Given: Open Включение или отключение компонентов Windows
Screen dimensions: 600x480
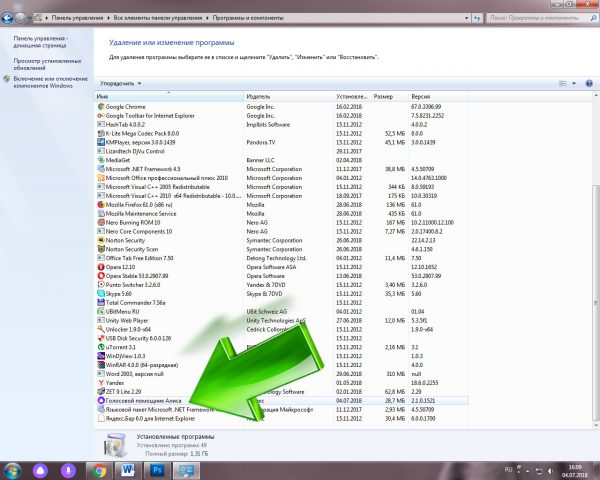Looking at the screenshot, I should tap(50, 81).
